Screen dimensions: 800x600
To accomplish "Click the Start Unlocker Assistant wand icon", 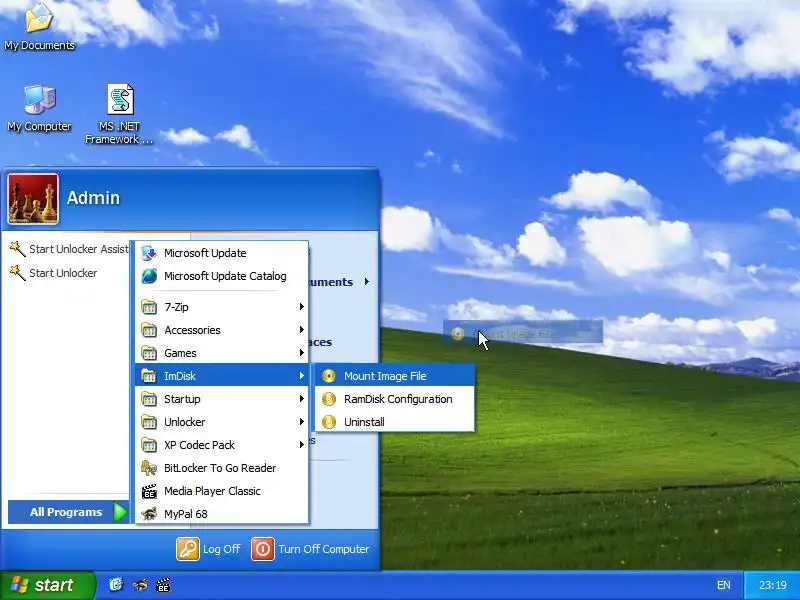I will [x=17, y=249].
